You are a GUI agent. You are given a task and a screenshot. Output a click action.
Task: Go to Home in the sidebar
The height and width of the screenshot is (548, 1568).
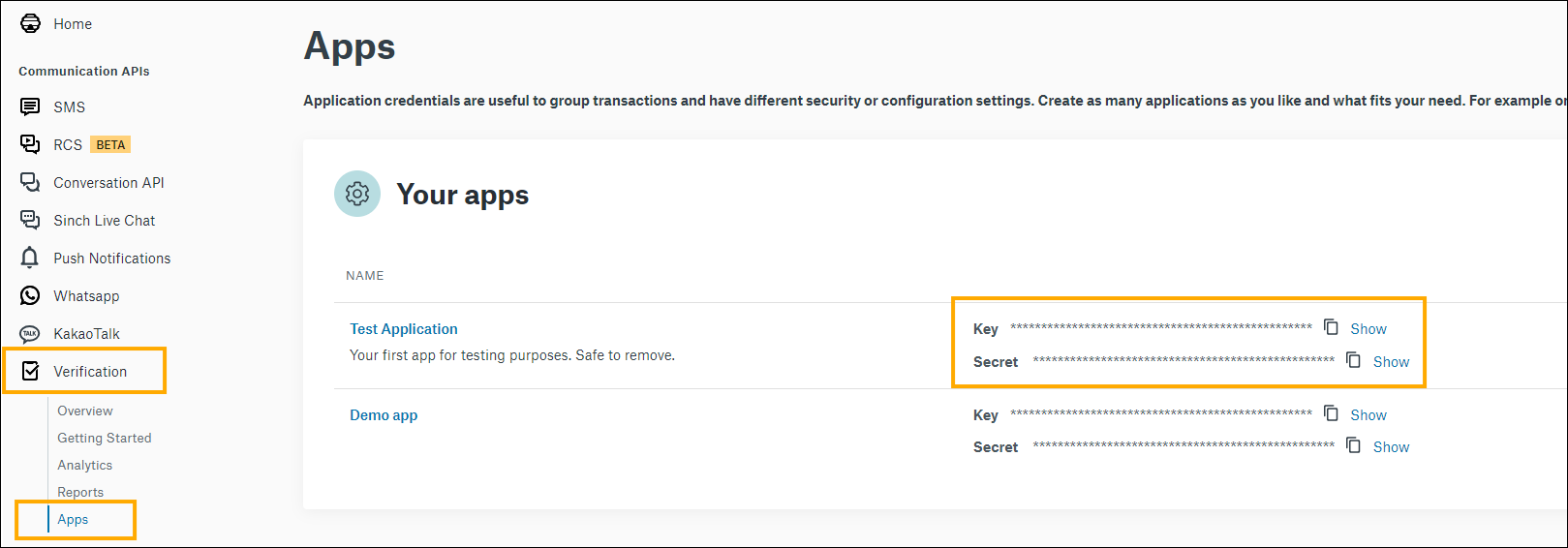click(x=72, y=24)
